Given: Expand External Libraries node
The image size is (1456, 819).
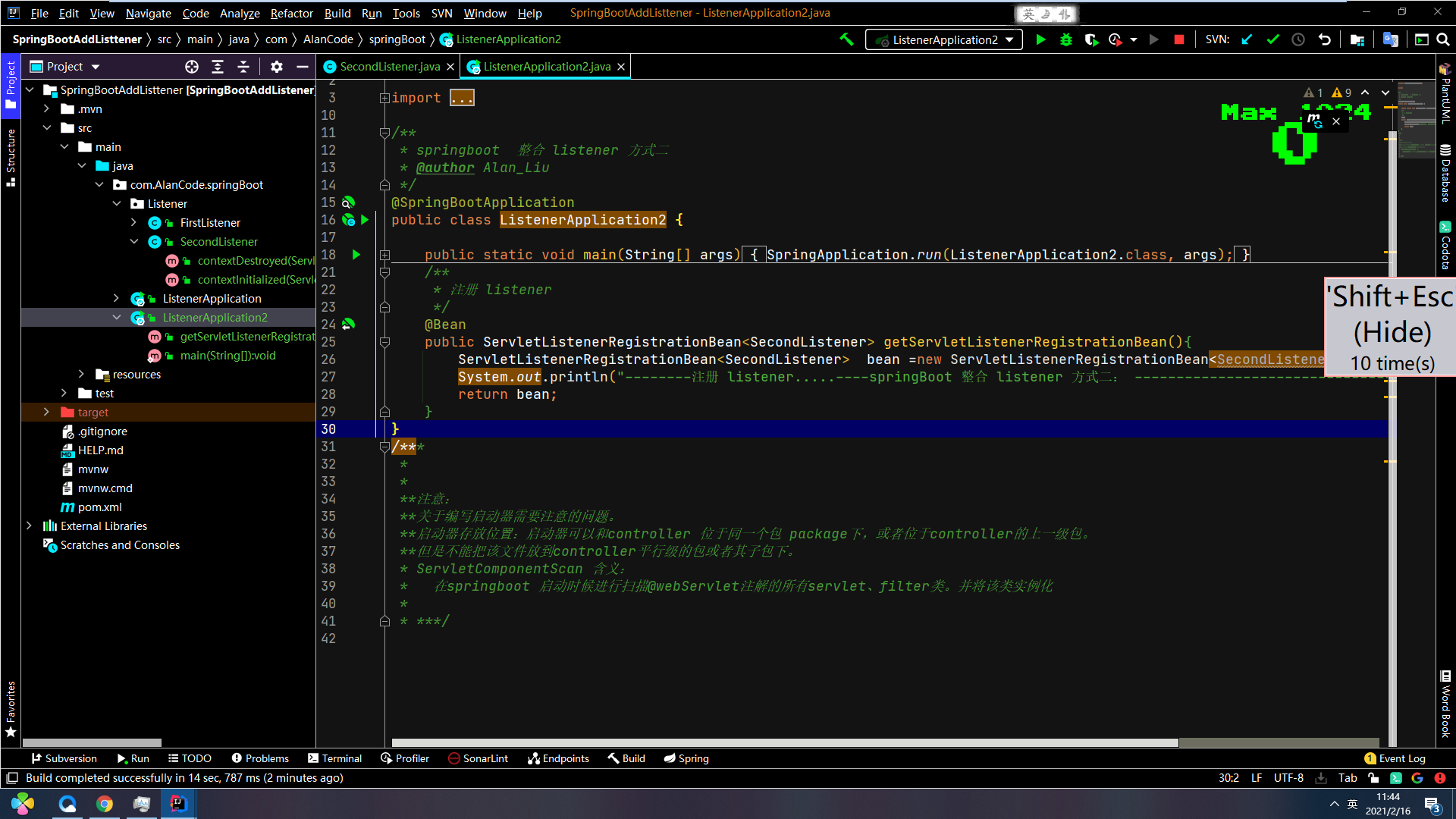Looking at the screenshot, I should point(30,526).
